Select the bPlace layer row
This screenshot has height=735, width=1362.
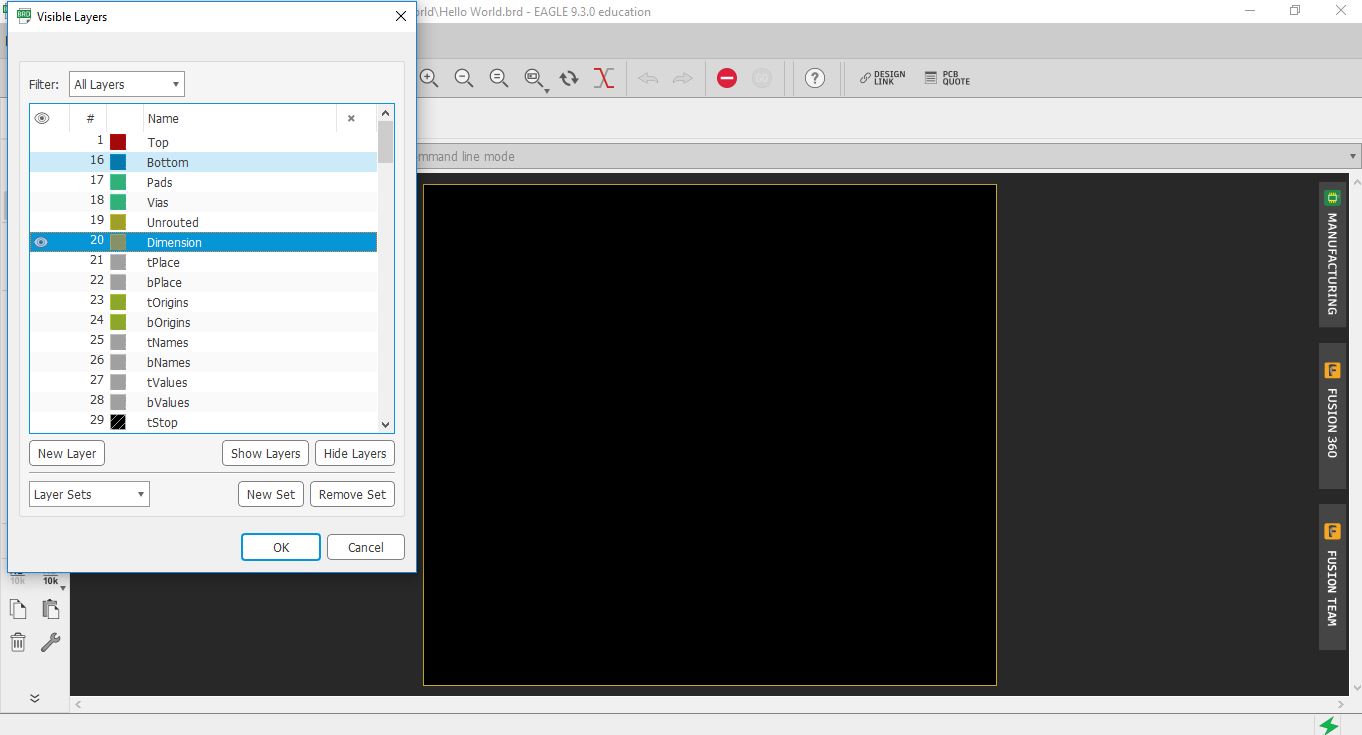click(203, 282)
